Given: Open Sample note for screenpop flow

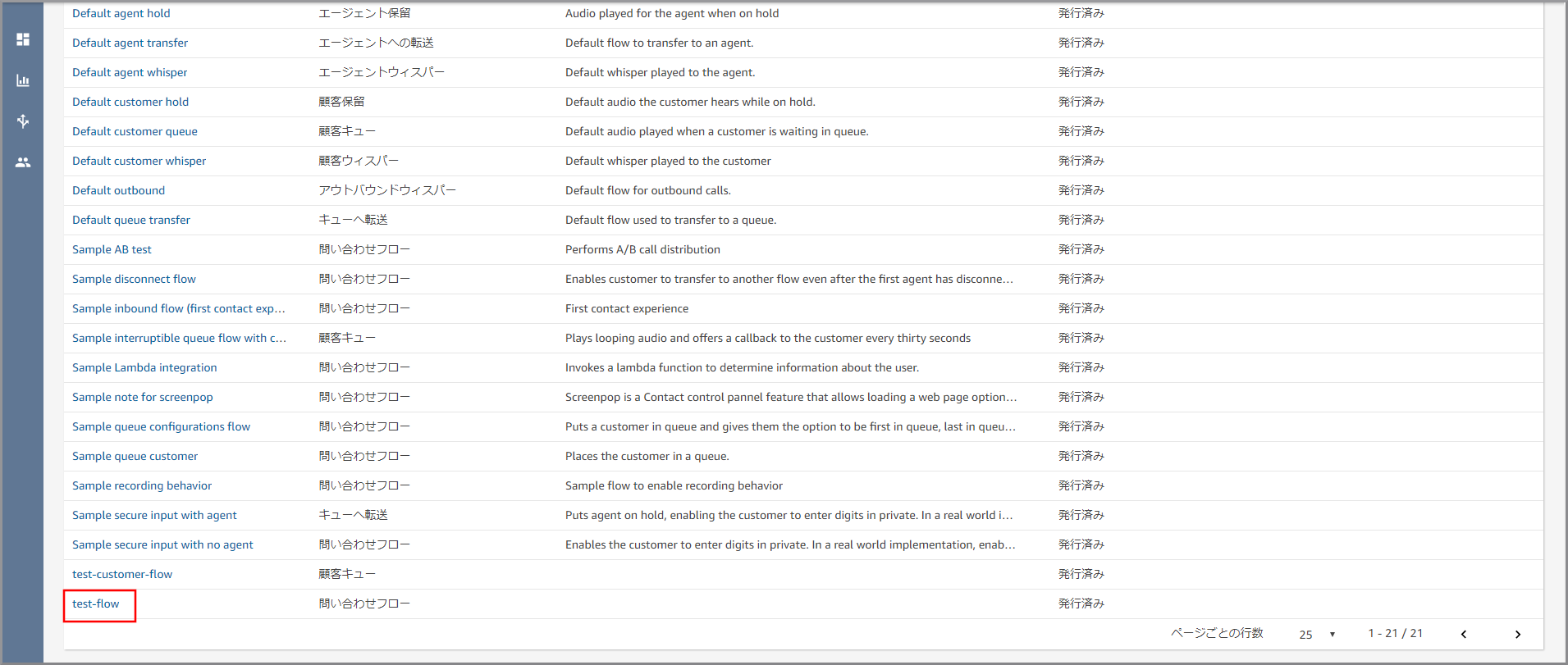Looking at the screenshot, I should pos(142,398).
